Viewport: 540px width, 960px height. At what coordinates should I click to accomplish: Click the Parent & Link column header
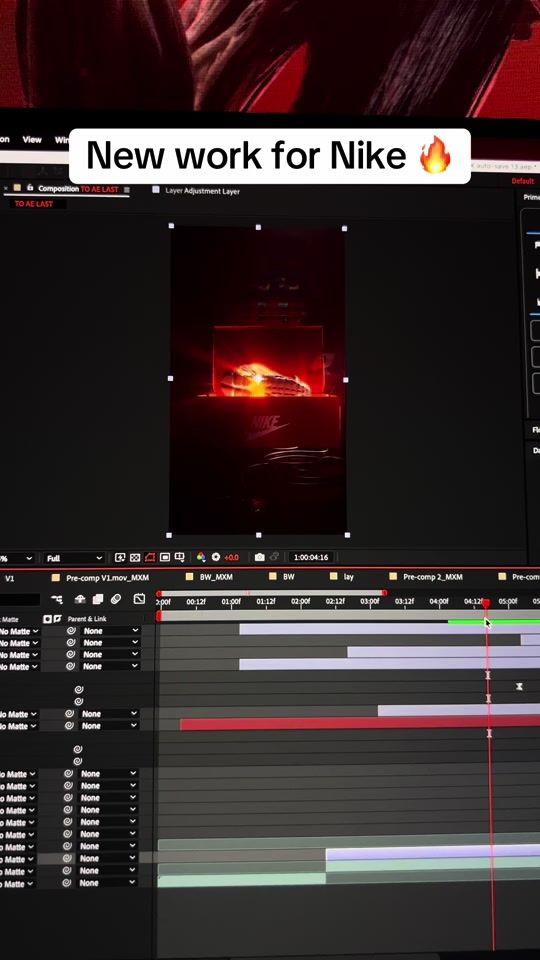(x=87, y=619)
